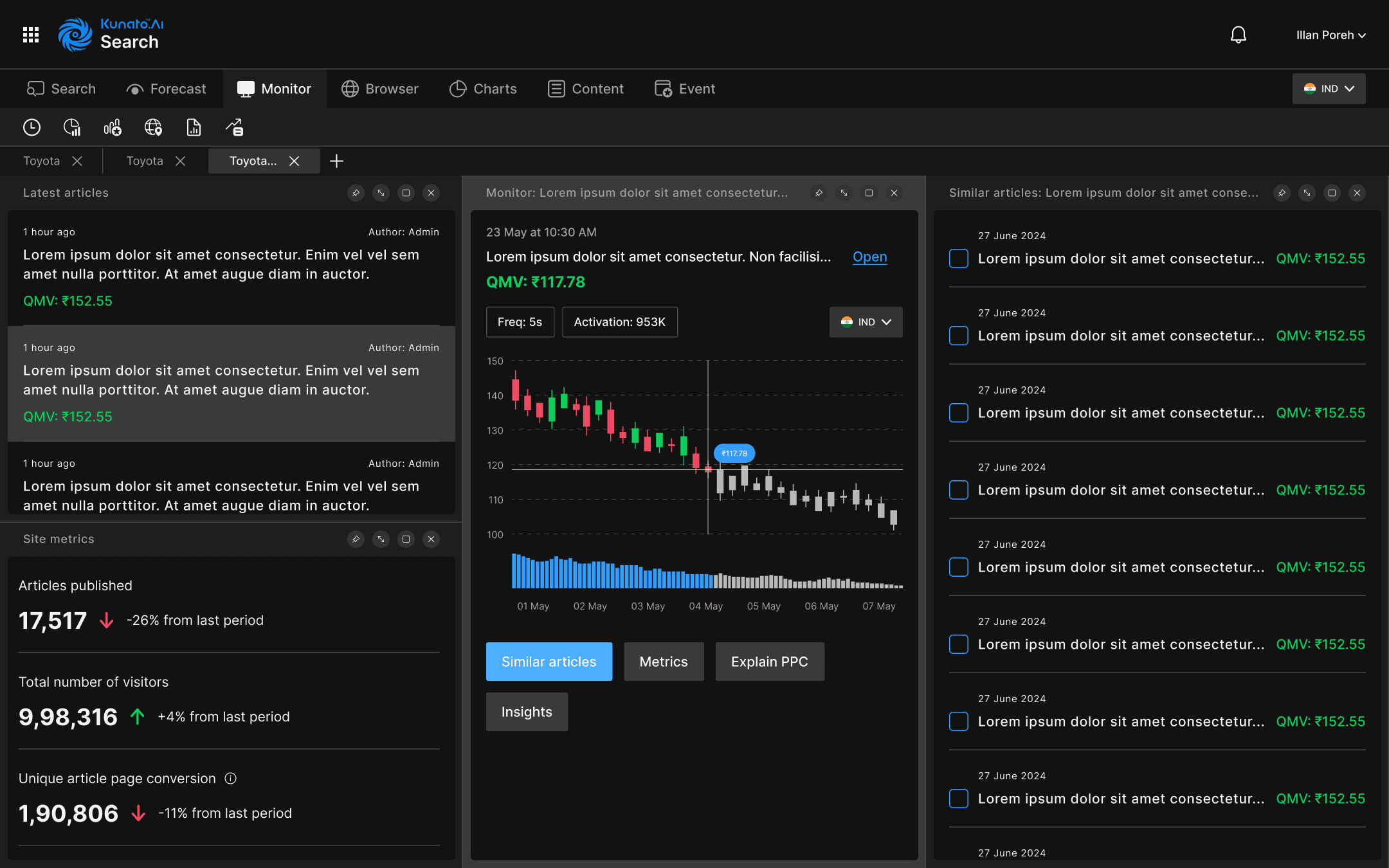The width and height of the screenshot is (1389, 868).
Task: Click the Open link for the article
Action: click(x=869, y=257)
